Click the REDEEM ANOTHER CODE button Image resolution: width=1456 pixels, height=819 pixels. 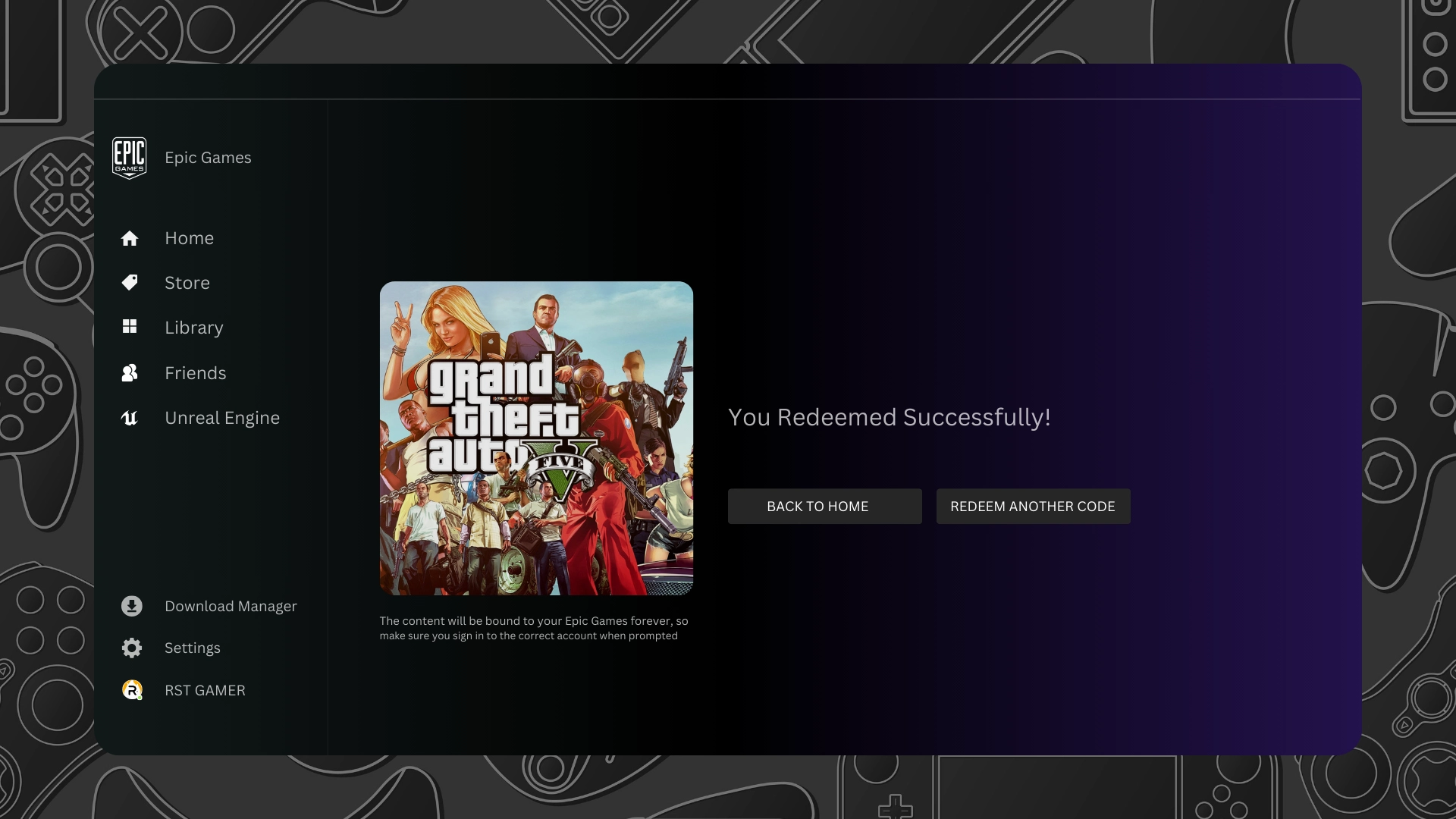click(1033, 507)
